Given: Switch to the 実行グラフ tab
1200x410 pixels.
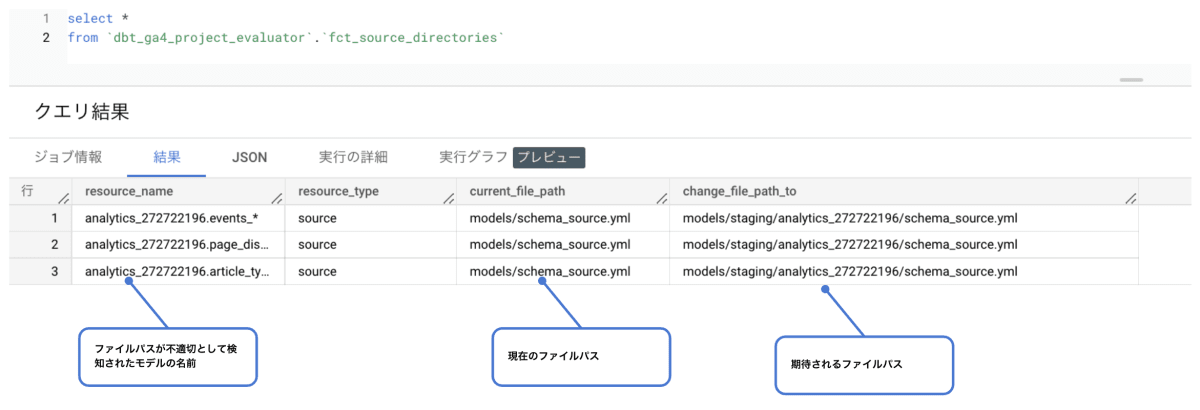Looking at the screenshot, I should pyautogui.click(x=473, y=157).
